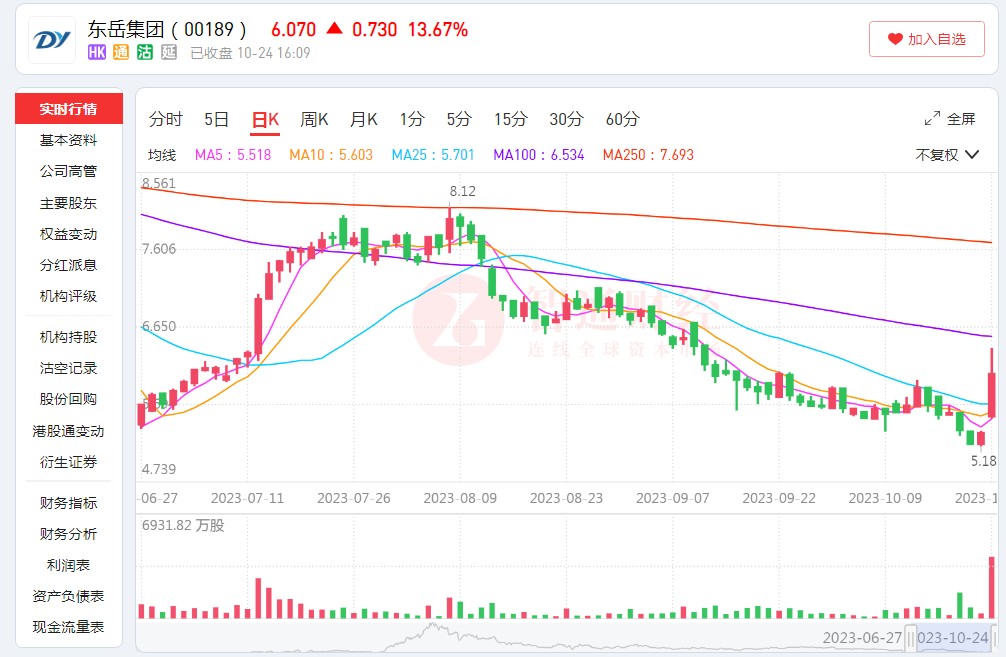
Task: Click the tall red volume bar at far right
Action: pyautogui.click(x=991, y=586)
